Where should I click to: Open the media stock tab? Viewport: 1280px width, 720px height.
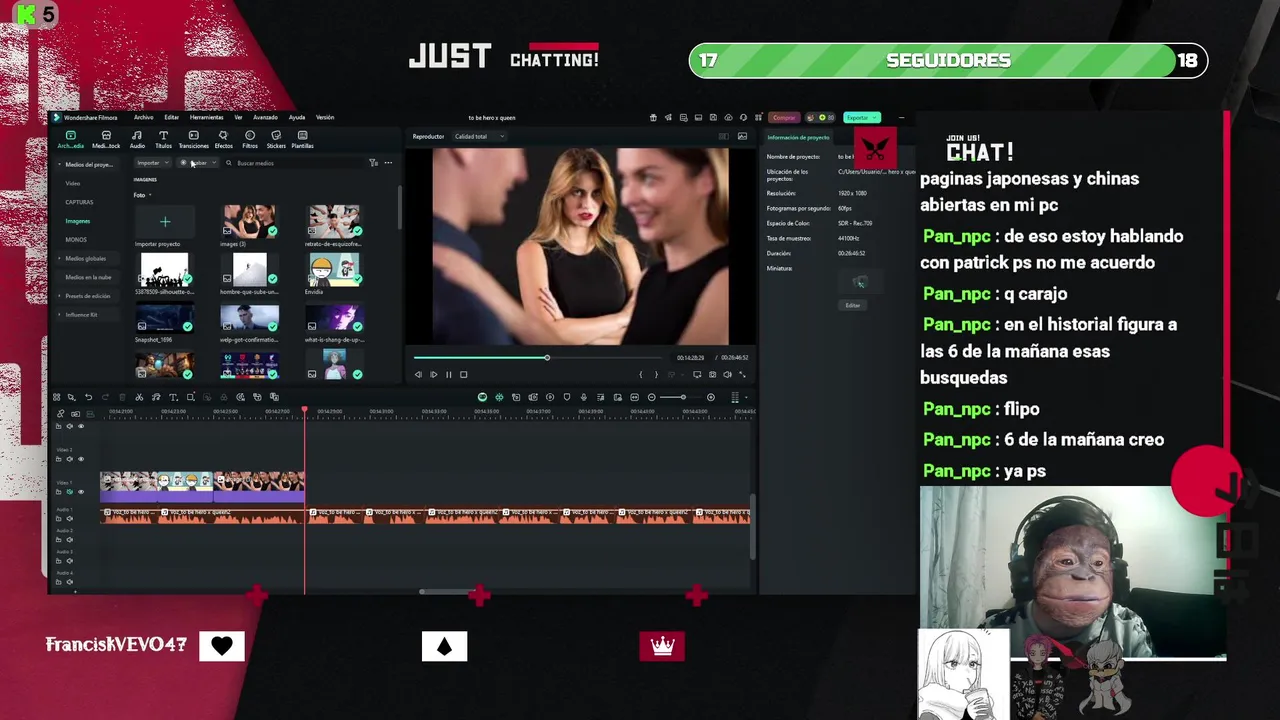tap(106, 139)
